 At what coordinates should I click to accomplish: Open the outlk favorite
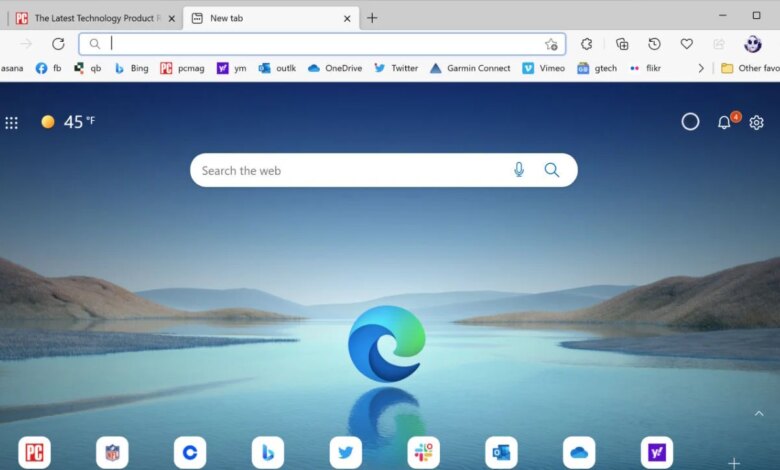tap(277, 69)
